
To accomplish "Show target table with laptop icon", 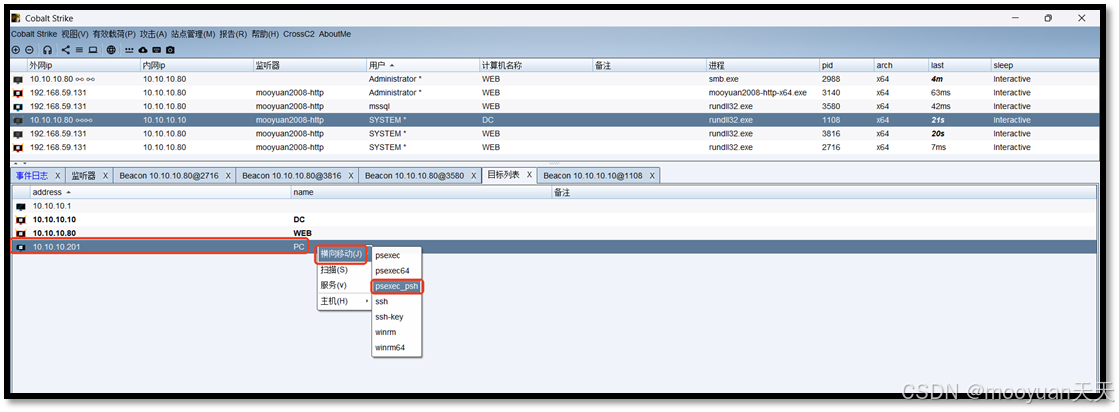I will tap(93, 50).
